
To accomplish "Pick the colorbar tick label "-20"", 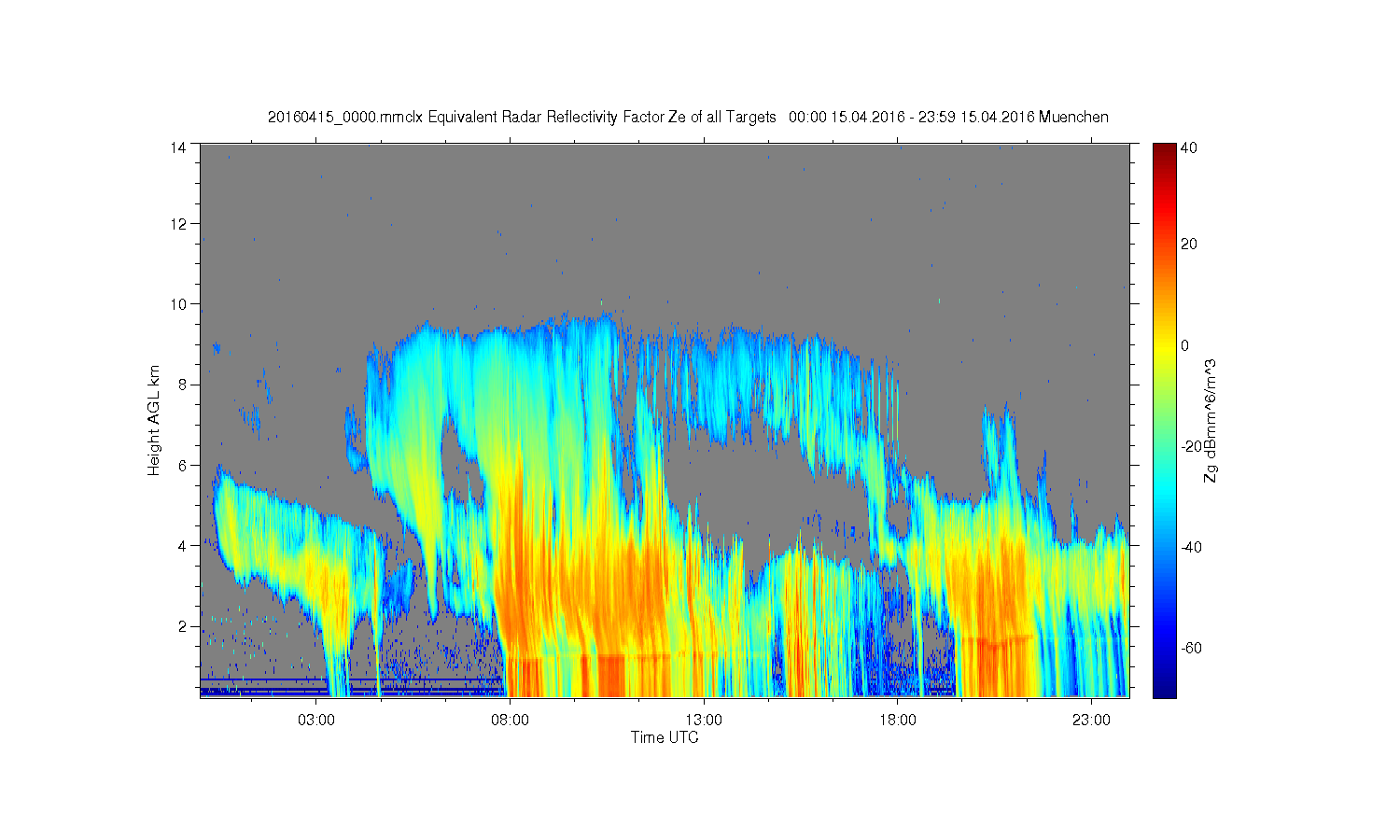I will pyautogui.click(x=1192, y=446).
